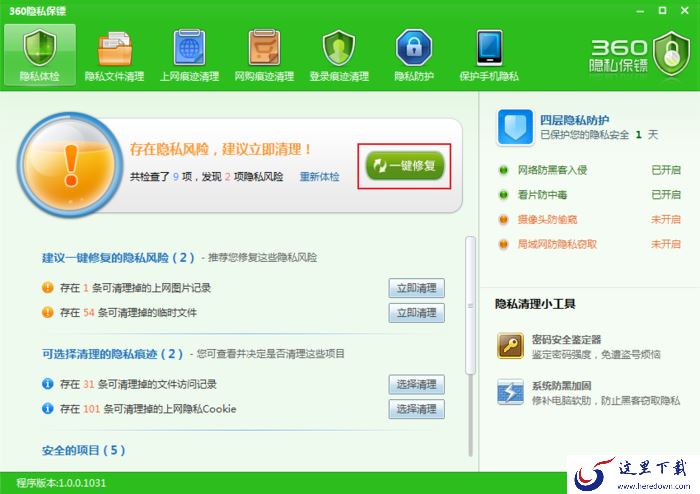Screen dimensions: 700x494
Task: Click the 摄像头防偷窥 label
Action: 547,220
